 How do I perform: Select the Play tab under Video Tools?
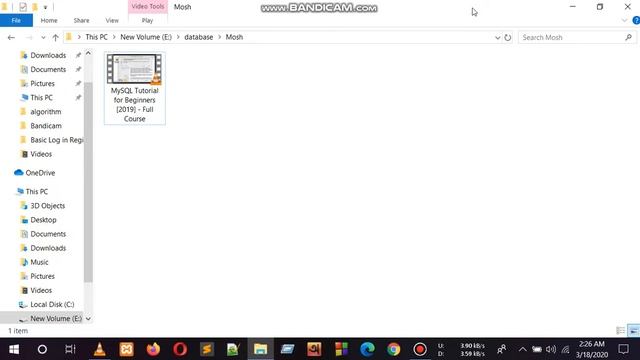(147, 20)
